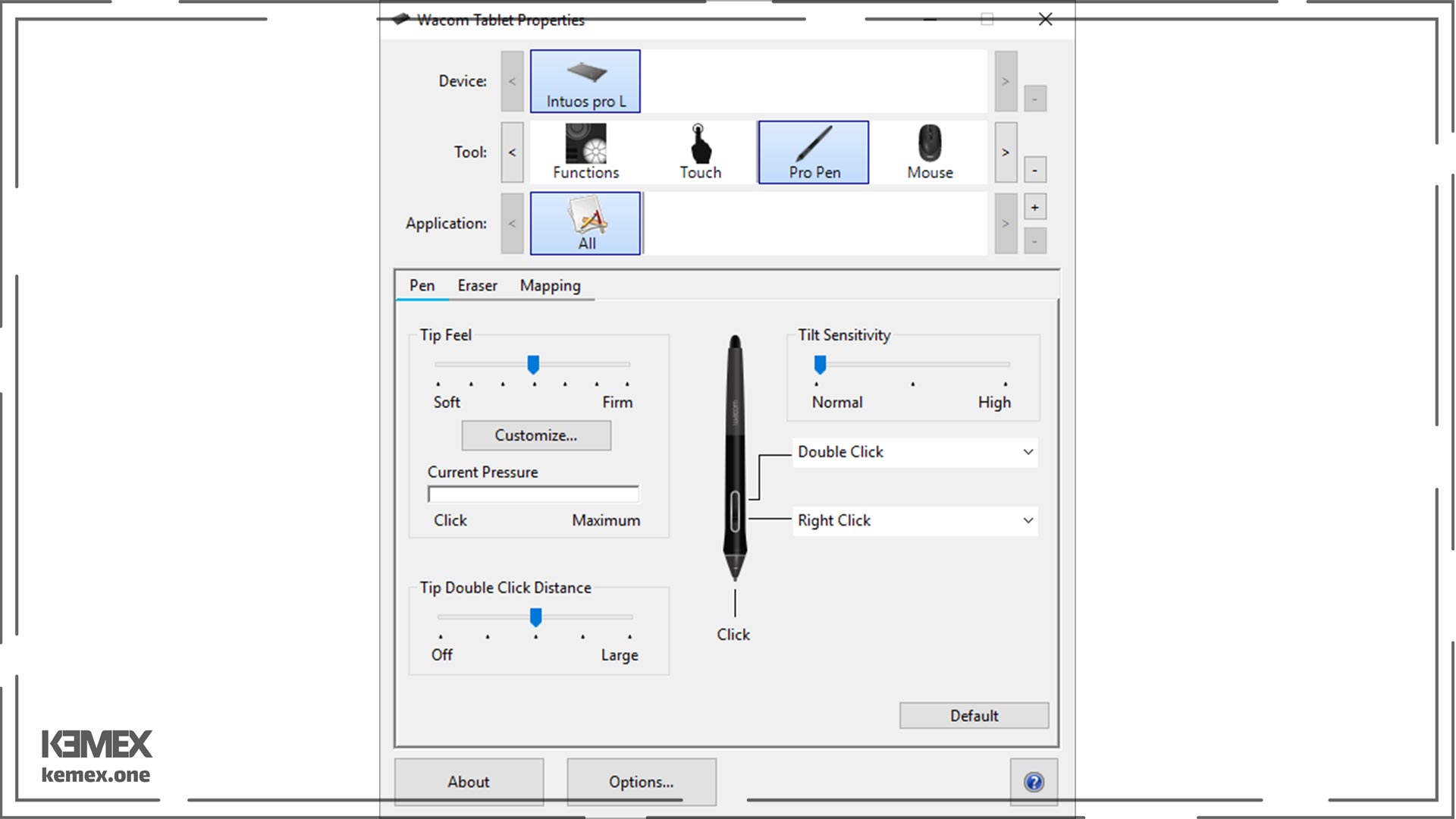Screen dimensions: 1456x819
Task: Click the "Soft" label under Tip Feel
Action: tap(447, 403)
